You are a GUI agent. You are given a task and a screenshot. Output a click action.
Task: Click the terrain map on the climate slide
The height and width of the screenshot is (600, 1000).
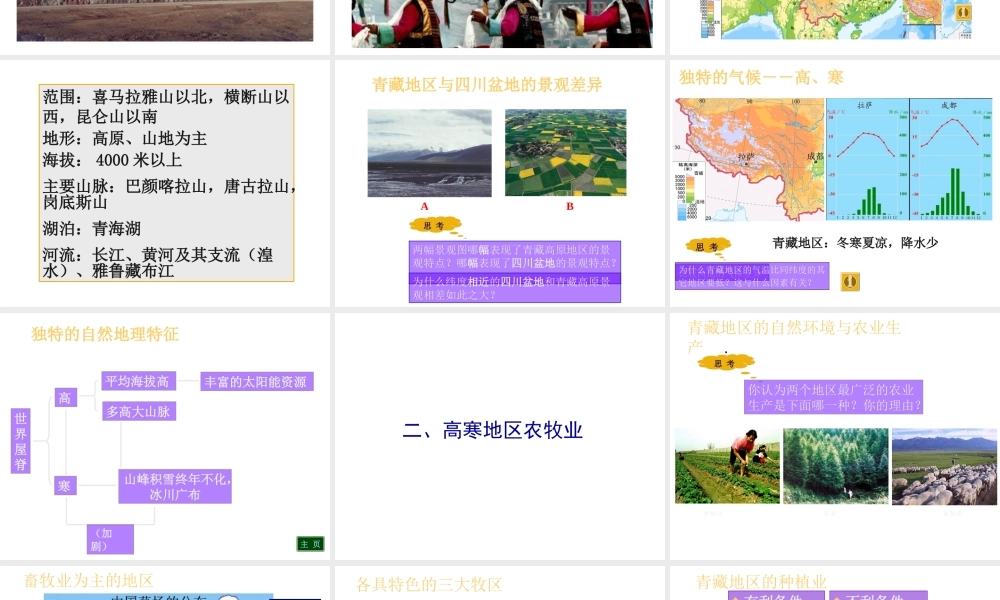749,159
